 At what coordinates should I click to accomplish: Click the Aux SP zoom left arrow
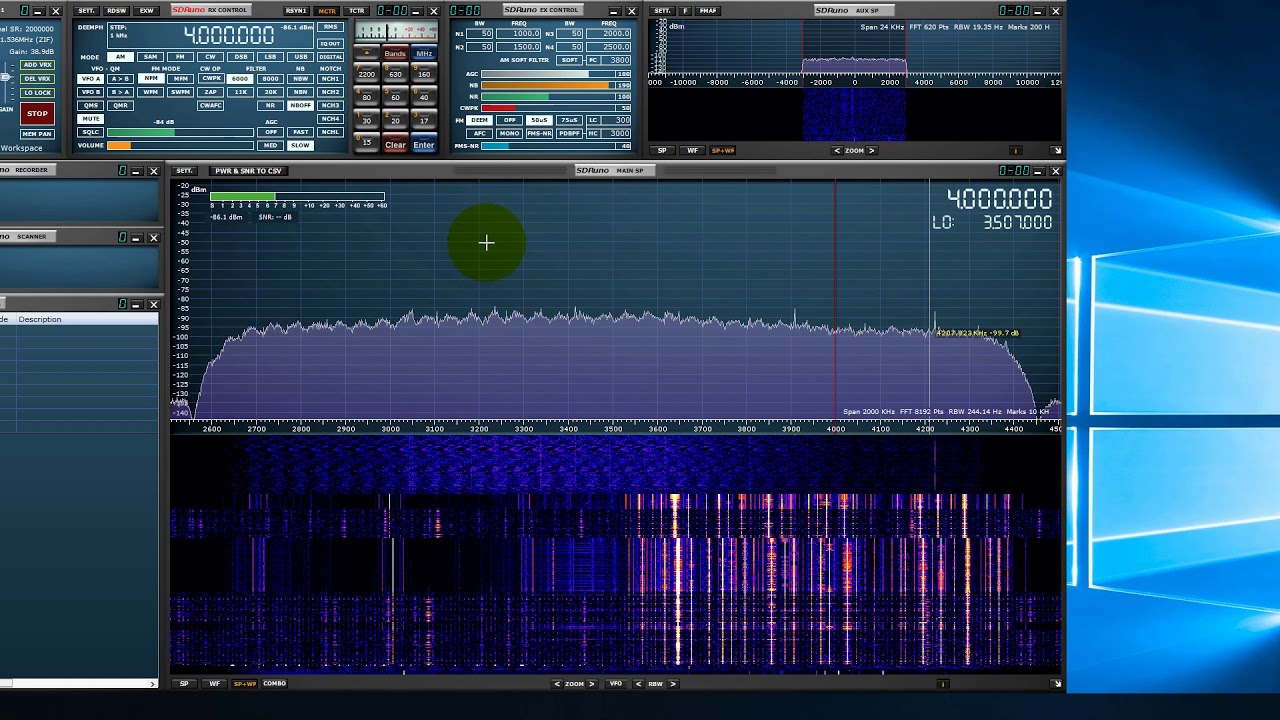click(x=837, y=151)
